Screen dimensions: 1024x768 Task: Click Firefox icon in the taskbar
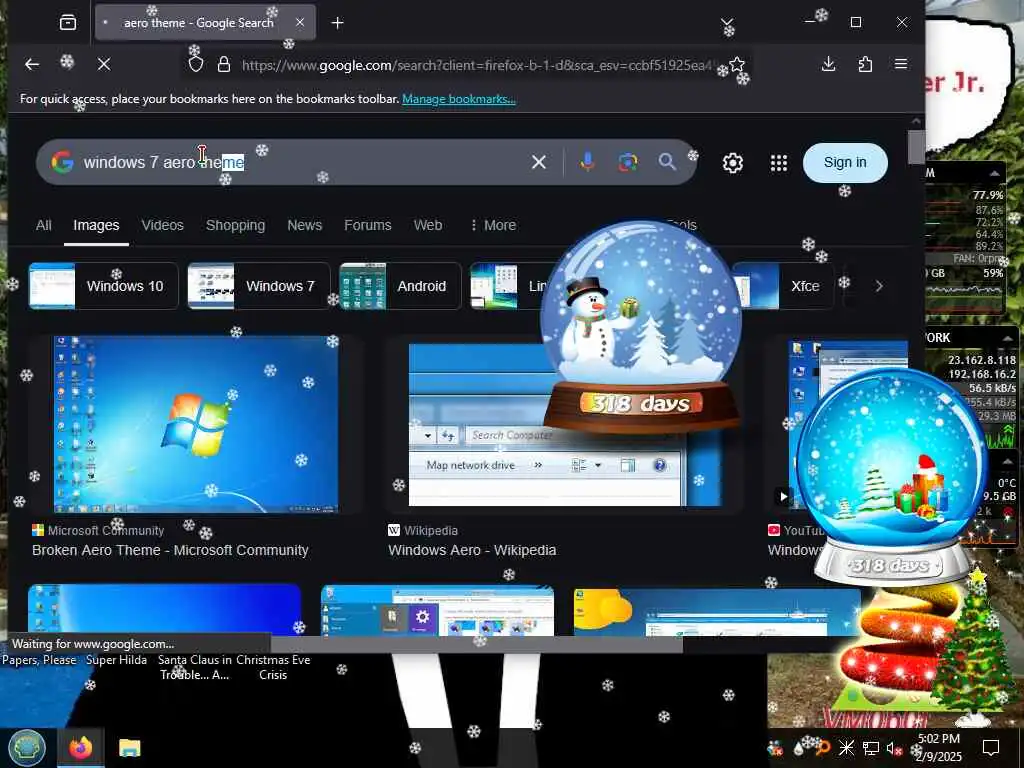point(80,748)
